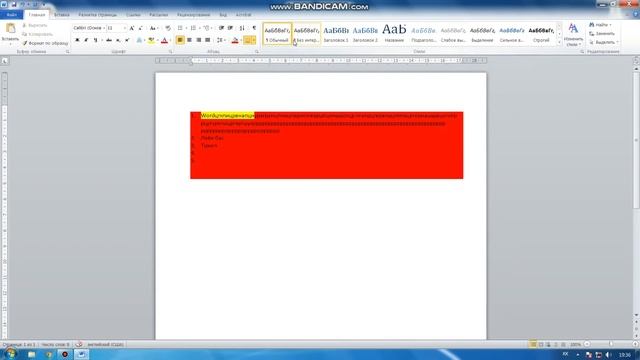This screenshot has height=360, width=640.
Task: Toggle Underline formatting
Action: coord(96,40)
